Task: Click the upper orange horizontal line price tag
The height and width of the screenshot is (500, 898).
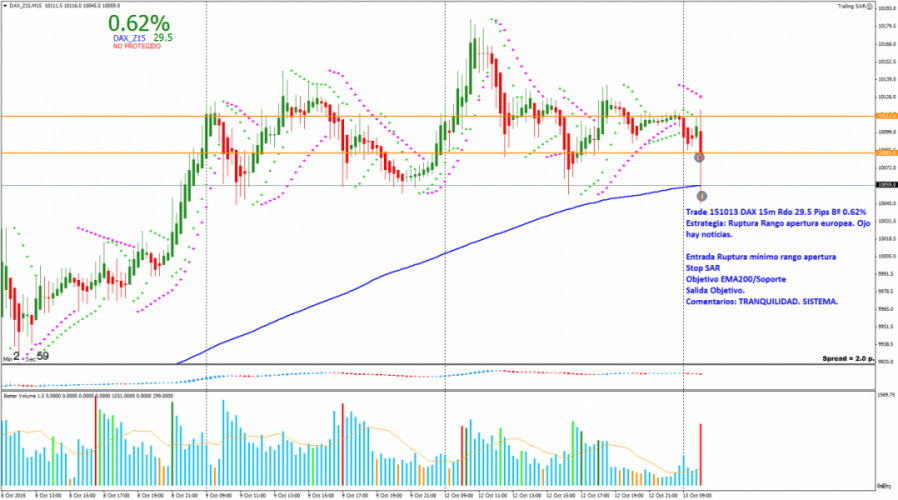Action: (882, 116)
